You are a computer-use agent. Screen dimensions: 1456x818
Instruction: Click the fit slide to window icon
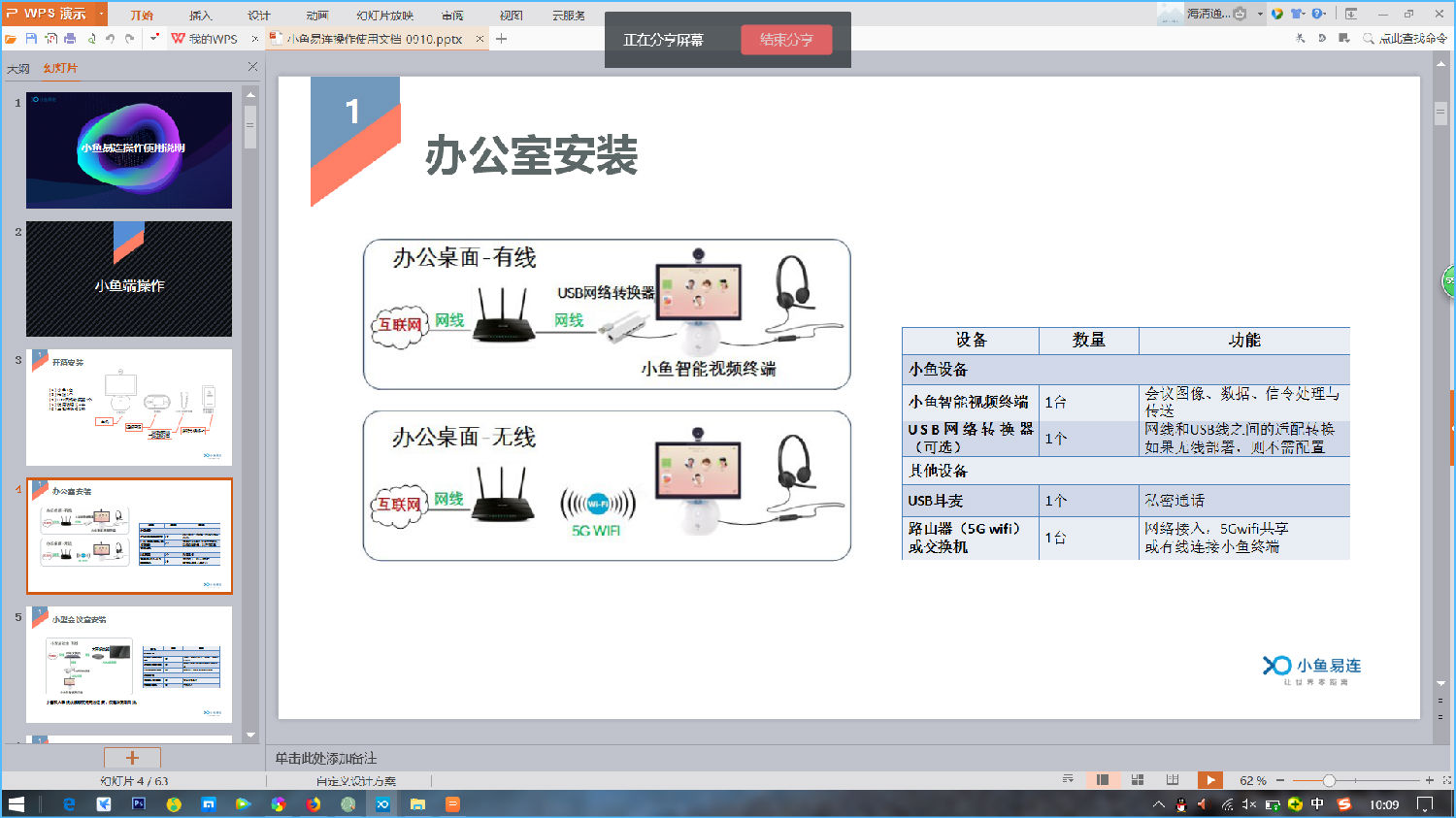click(x=1446, y=780)
